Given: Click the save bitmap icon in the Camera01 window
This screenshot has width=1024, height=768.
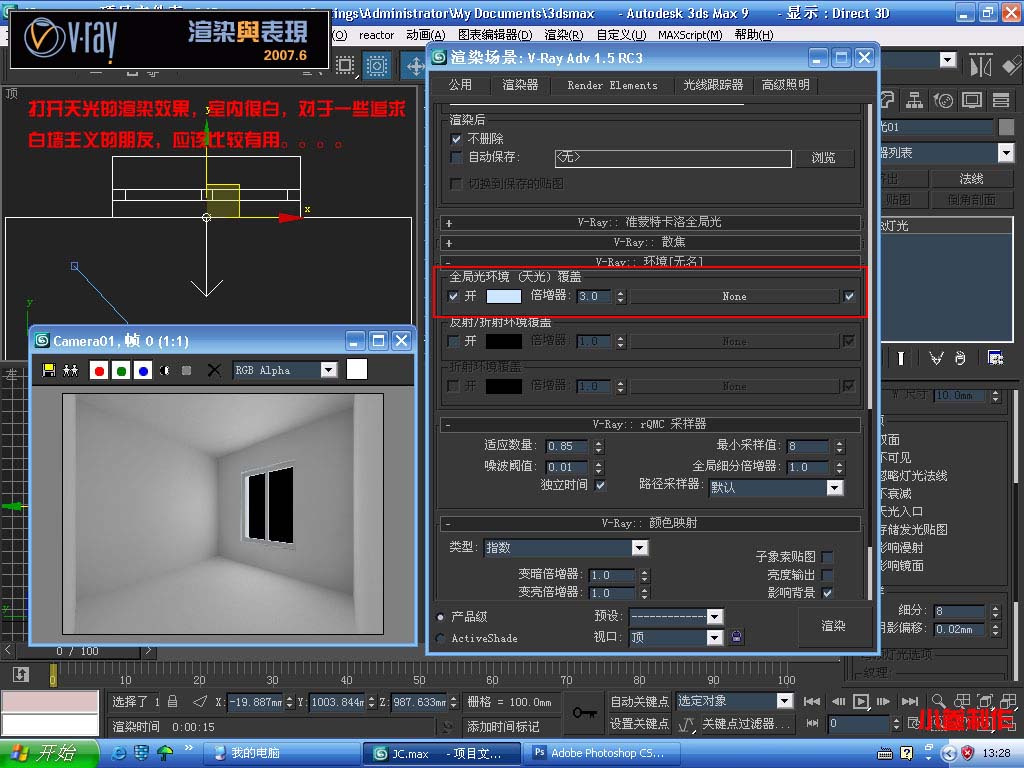Looking at the screenshot, I should (x=49, y=370).
